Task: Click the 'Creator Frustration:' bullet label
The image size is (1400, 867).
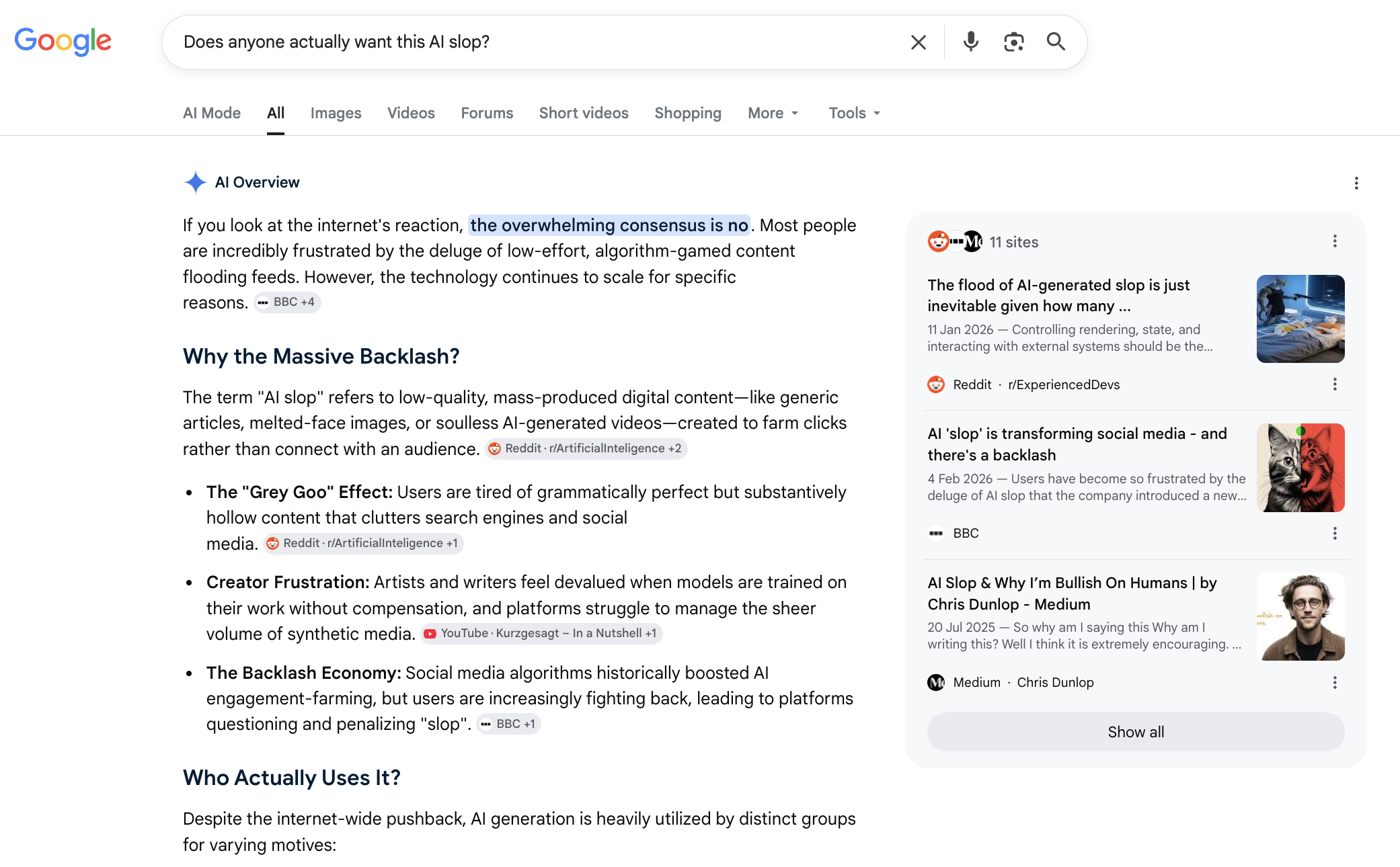Action: tap(288, 582)
